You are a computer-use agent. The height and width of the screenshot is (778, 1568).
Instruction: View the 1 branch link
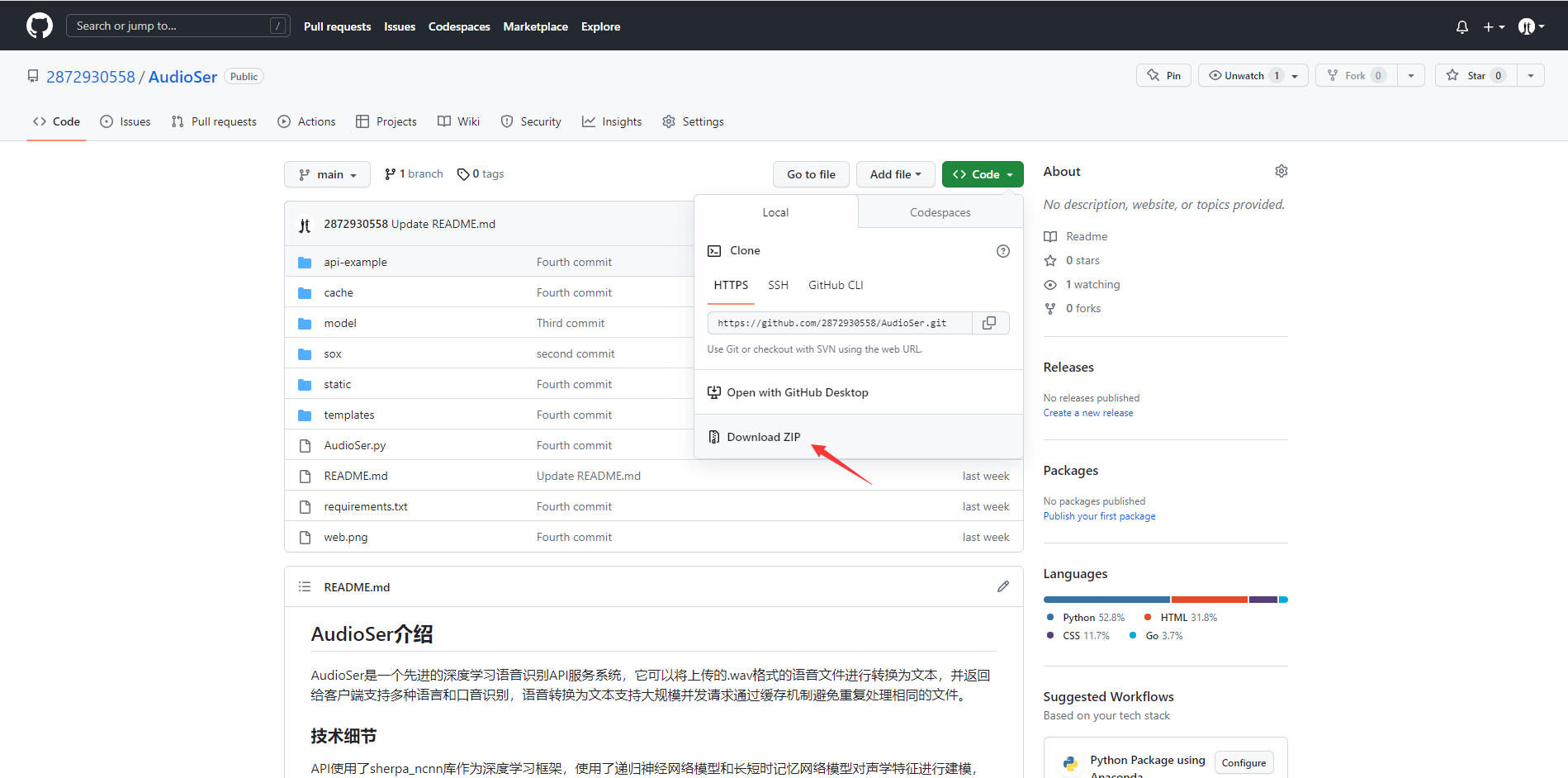coord(414,174)
